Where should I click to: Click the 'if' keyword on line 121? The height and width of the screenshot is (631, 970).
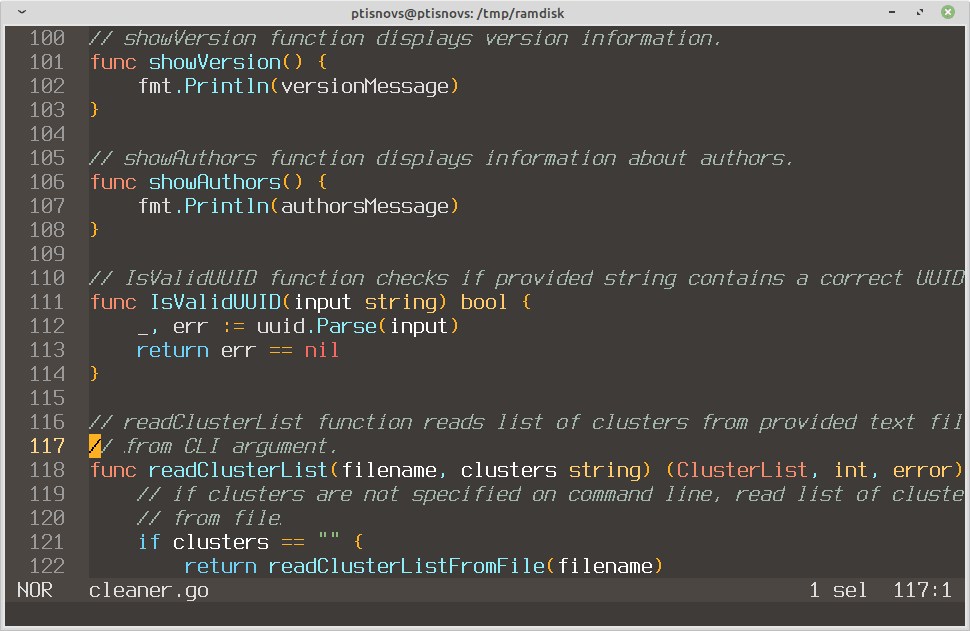click(149, 542)
